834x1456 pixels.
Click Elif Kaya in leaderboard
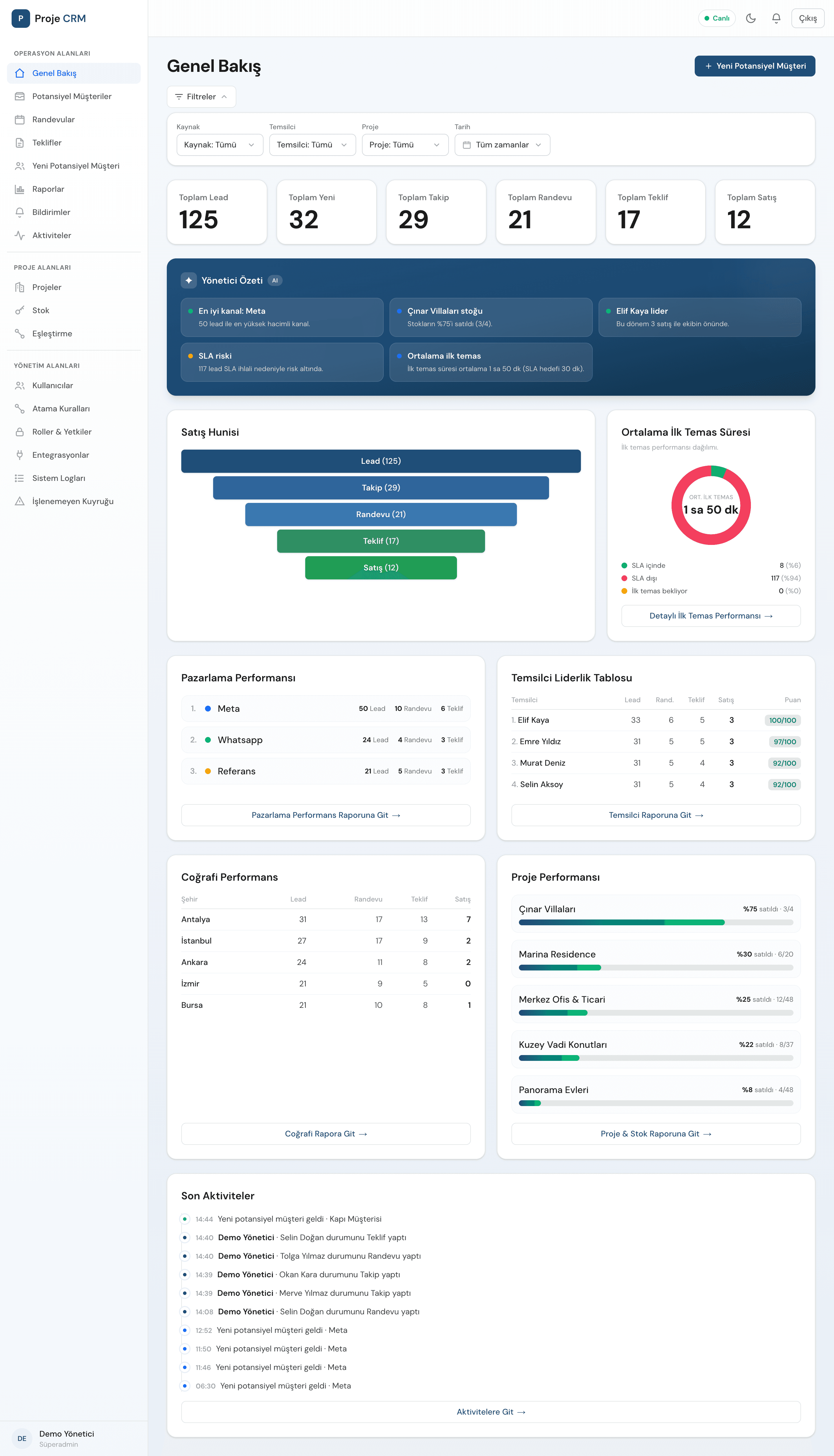533,720
